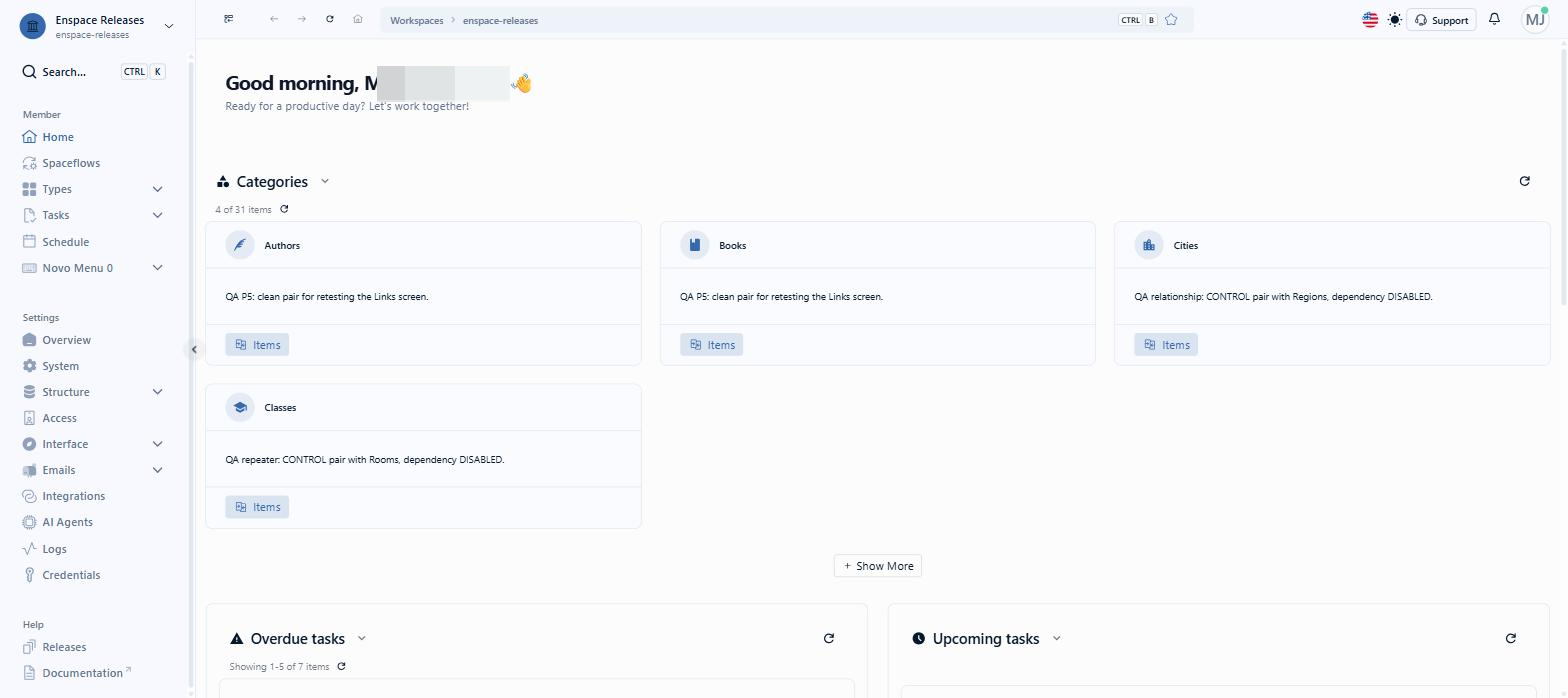
Task: Go forward using the right arrow icon
Action: pyautogui.click(x=302, y=19)
